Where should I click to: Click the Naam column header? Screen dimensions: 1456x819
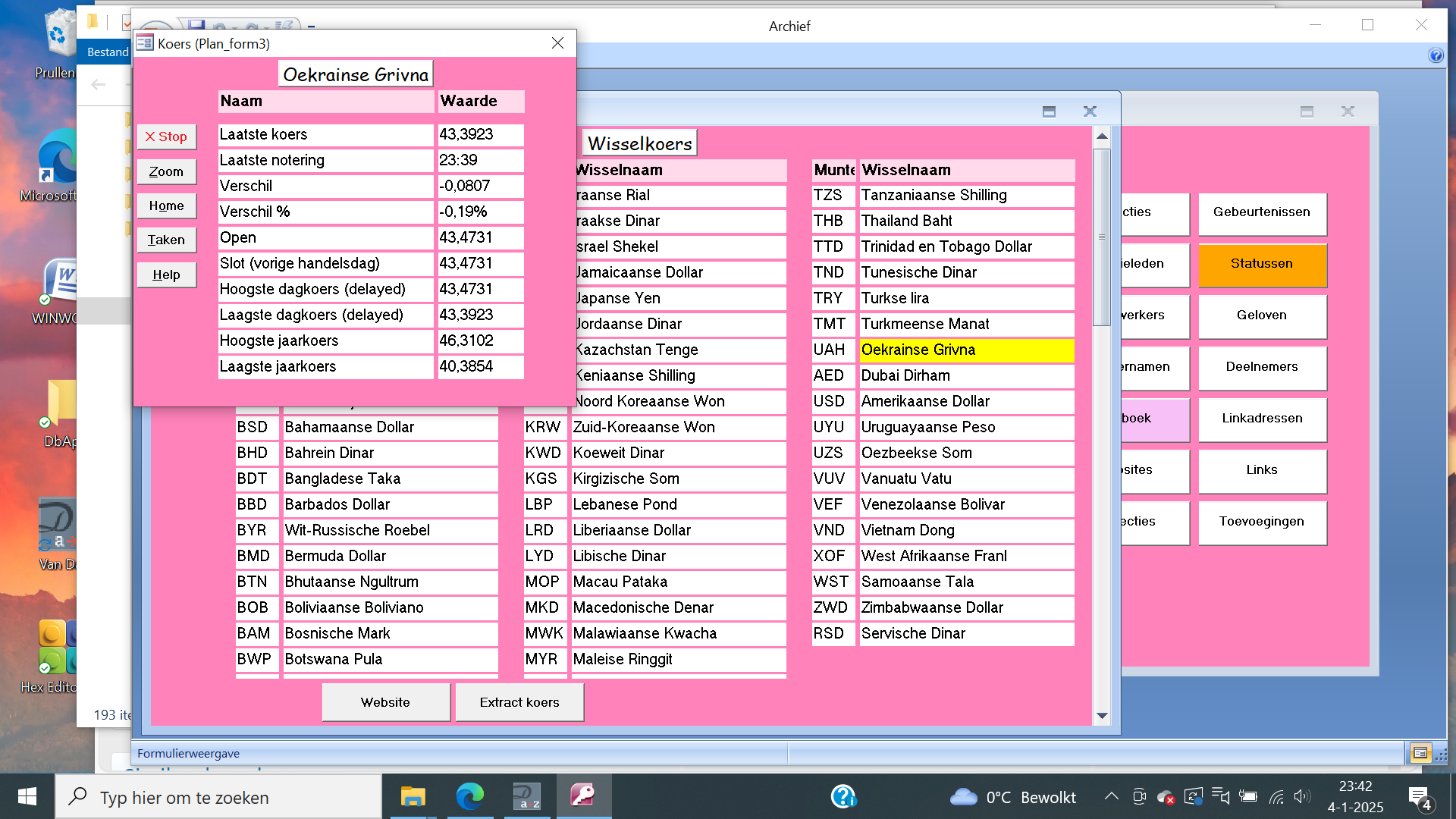pos(326,101)
